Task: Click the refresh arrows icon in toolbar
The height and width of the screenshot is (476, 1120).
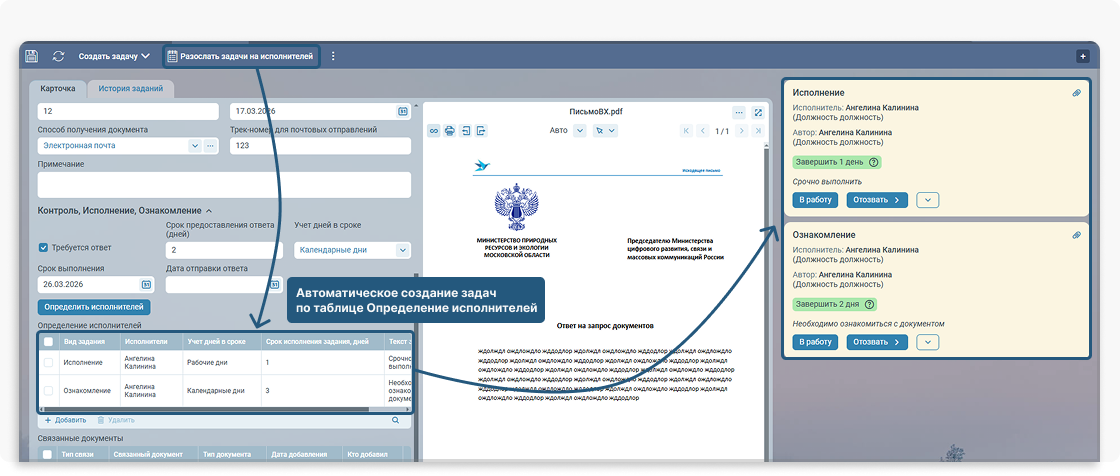Action: click(x=59, y=56)
